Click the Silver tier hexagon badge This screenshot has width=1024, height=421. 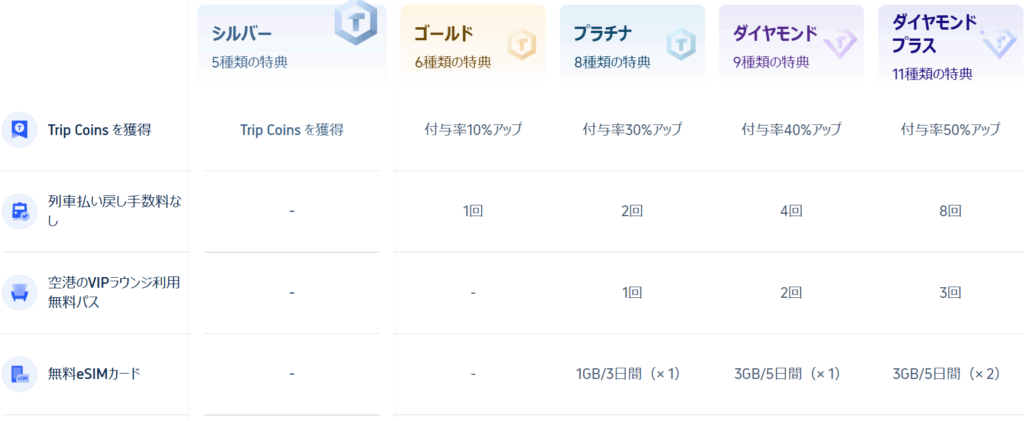(x=357, y=22)
